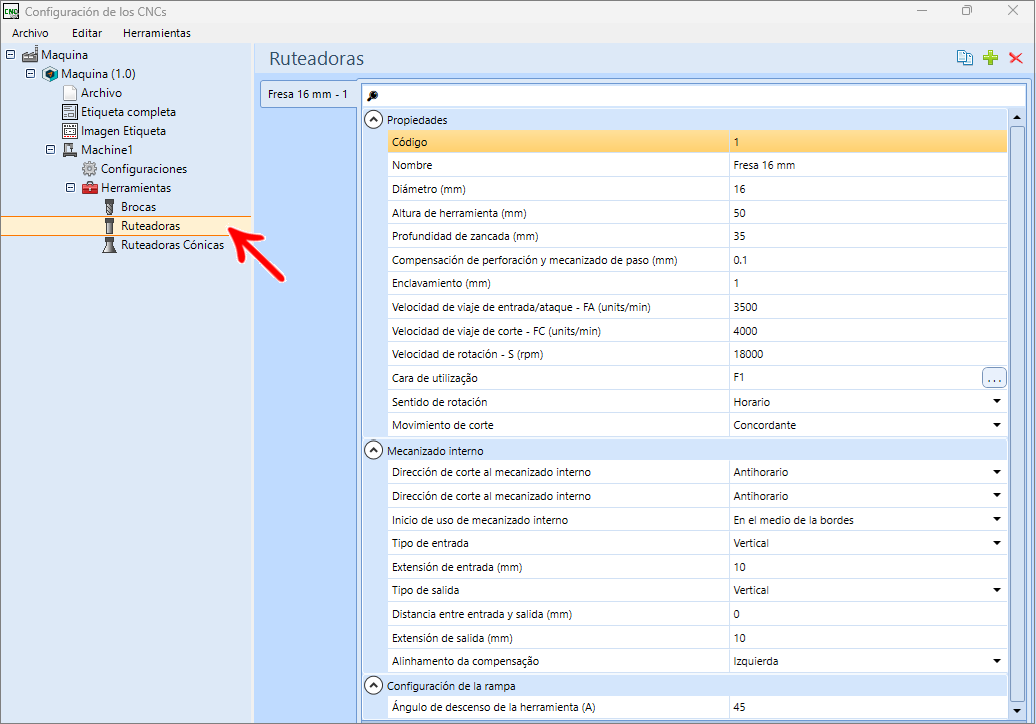Click the Ruteadoras Cónicas conical bit icon
This screenshot has height=724, width=1036.
pyautogui.click(x=110, y=245)
